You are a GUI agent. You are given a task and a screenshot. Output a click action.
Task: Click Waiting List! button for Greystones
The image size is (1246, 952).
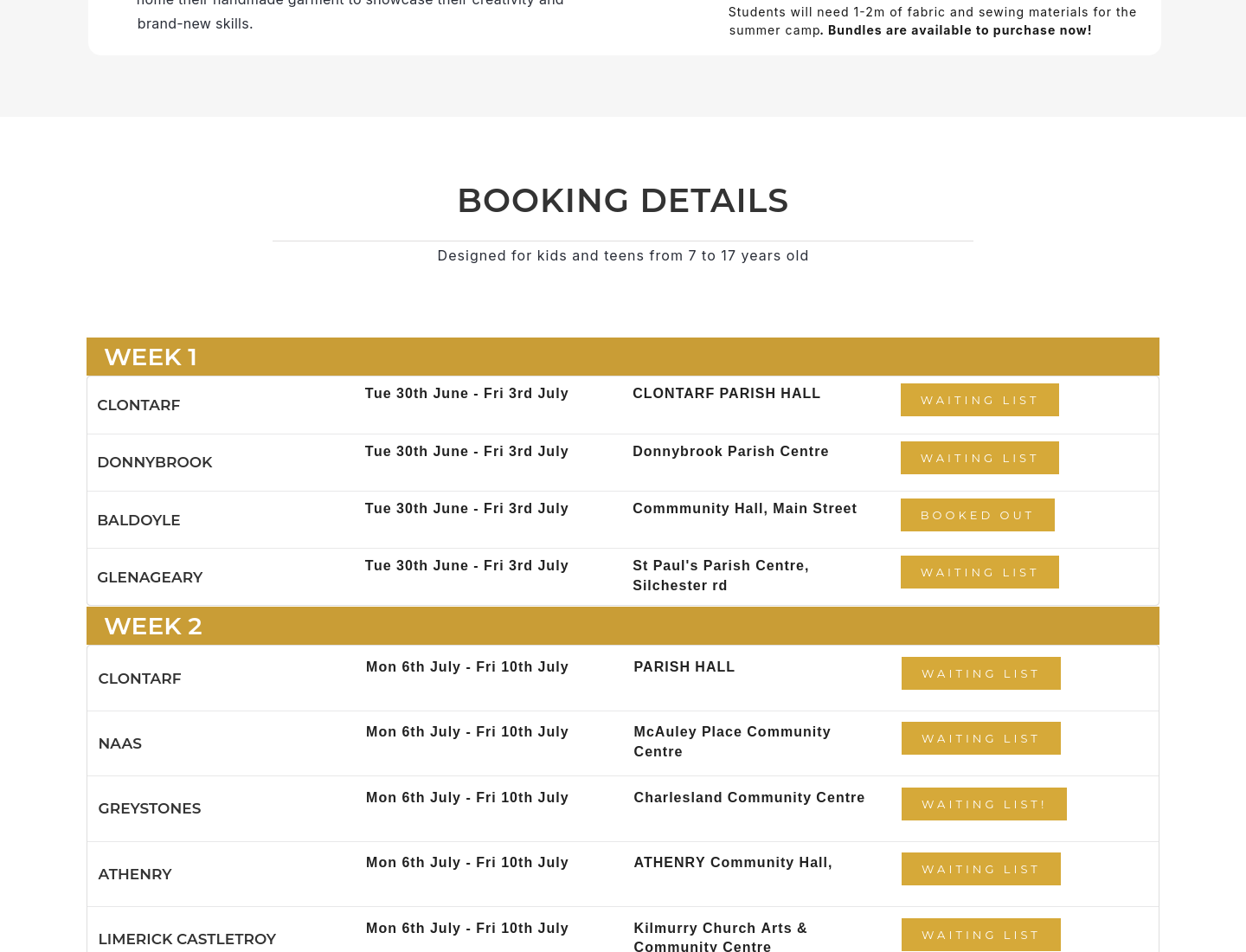(x=984, y=804)
